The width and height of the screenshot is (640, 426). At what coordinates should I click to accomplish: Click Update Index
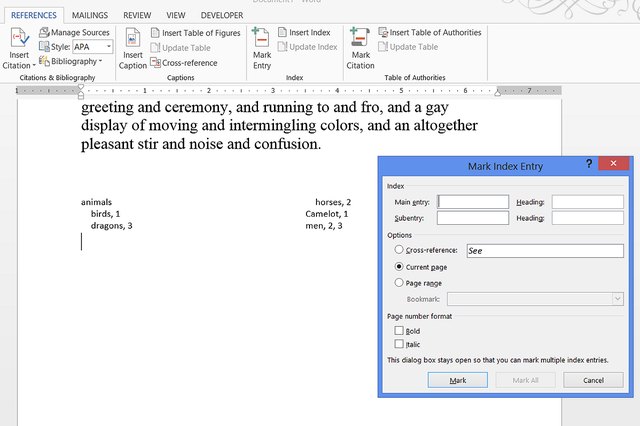coord(307,47)
